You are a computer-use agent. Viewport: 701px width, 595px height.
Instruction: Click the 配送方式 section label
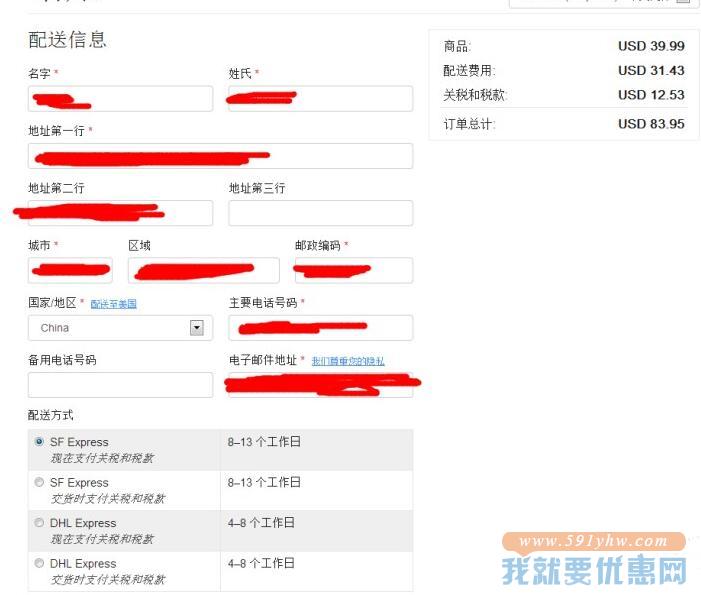(51, 415)
